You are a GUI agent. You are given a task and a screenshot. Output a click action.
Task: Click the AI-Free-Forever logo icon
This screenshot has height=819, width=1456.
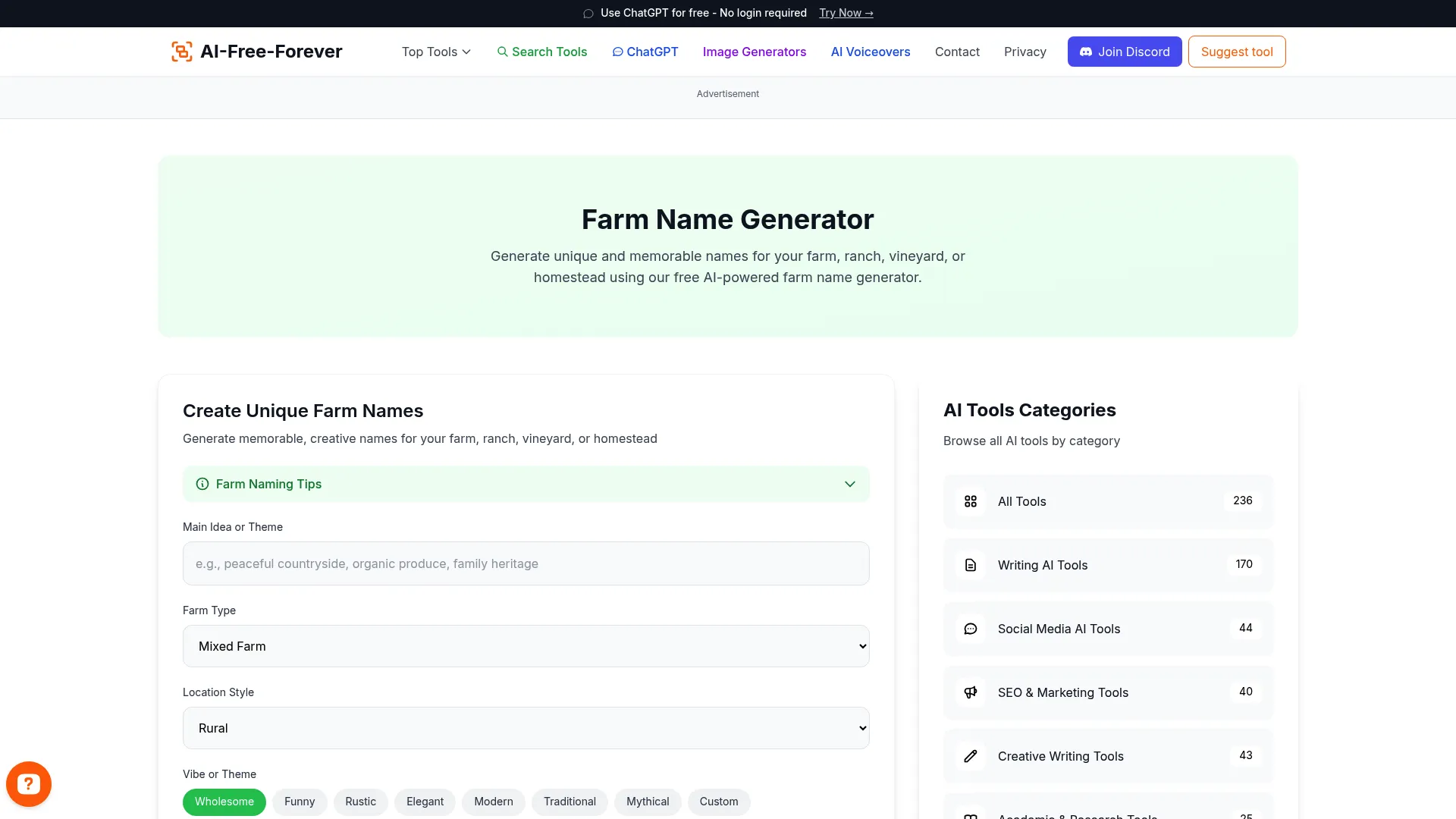pyautogui.click(x=181, y=51)
